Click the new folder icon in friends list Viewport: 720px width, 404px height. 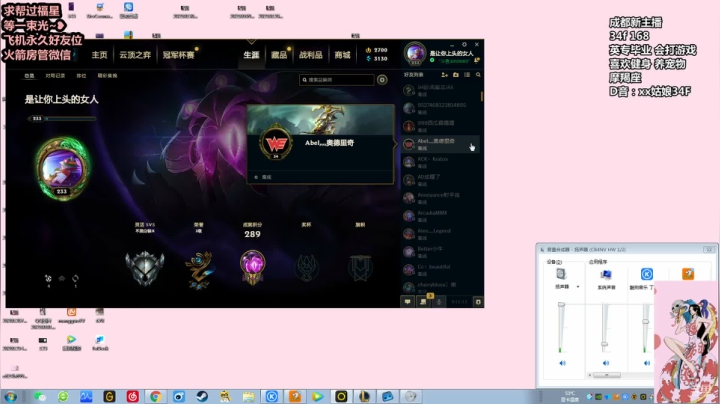(456, 75)
